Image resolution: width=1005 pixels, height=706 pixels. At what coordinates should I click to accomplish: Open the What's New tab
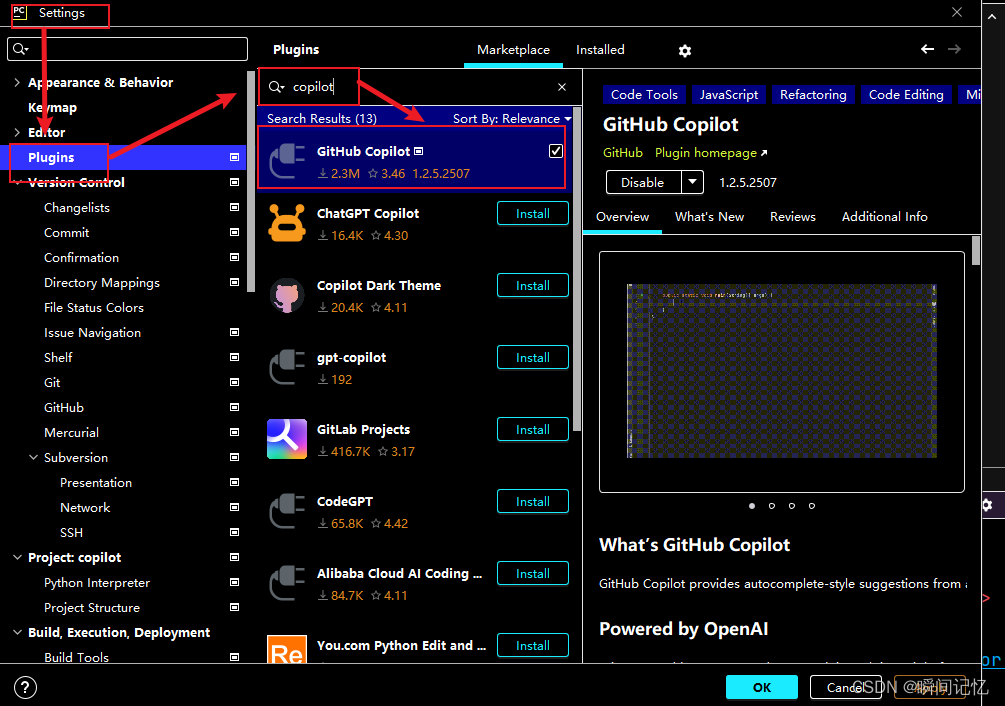pos(710,217)
